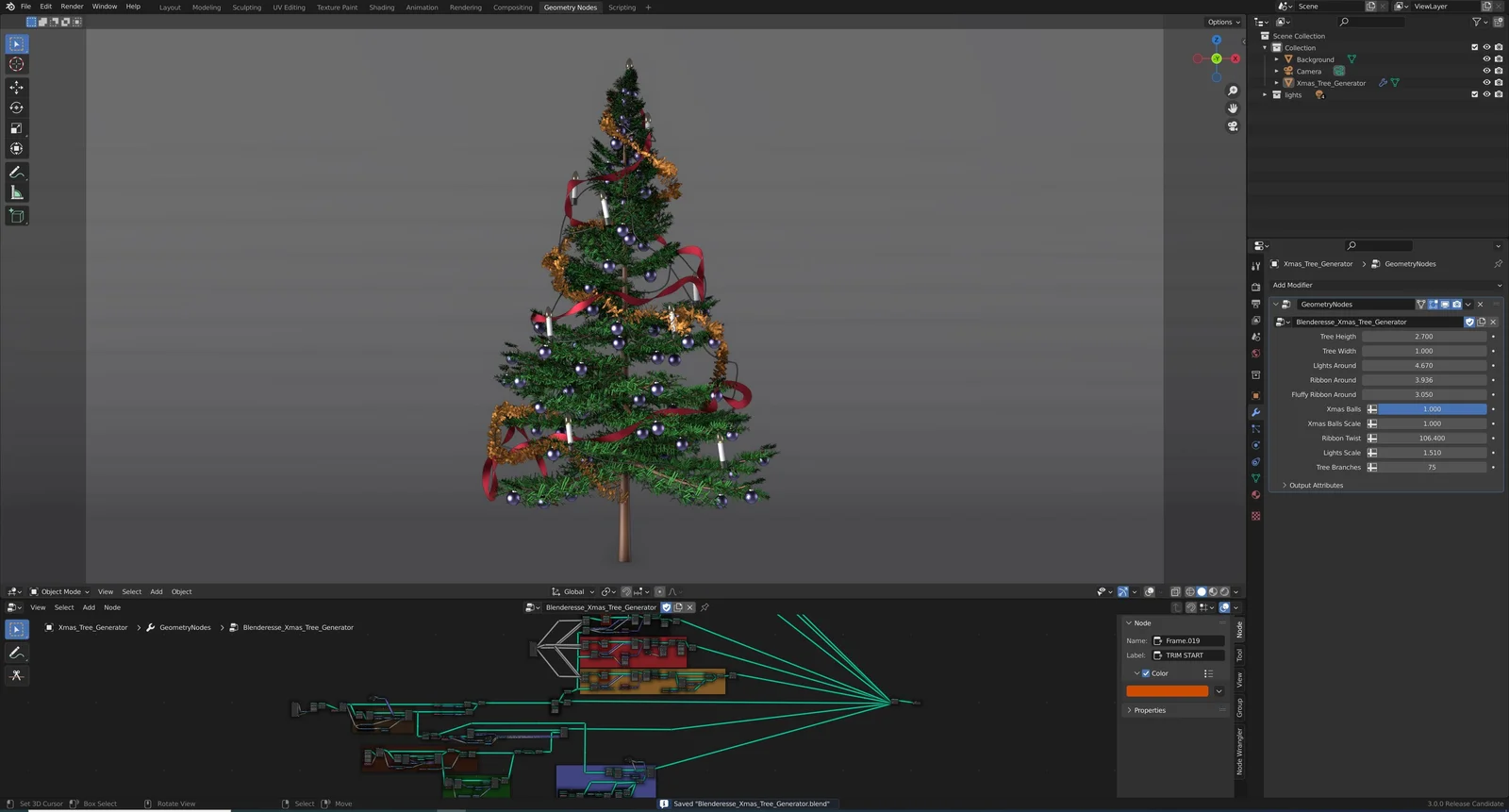Switch to the Shading workspace tab
The width and height of the screenshot is (1509, 812).
point(381,8)
